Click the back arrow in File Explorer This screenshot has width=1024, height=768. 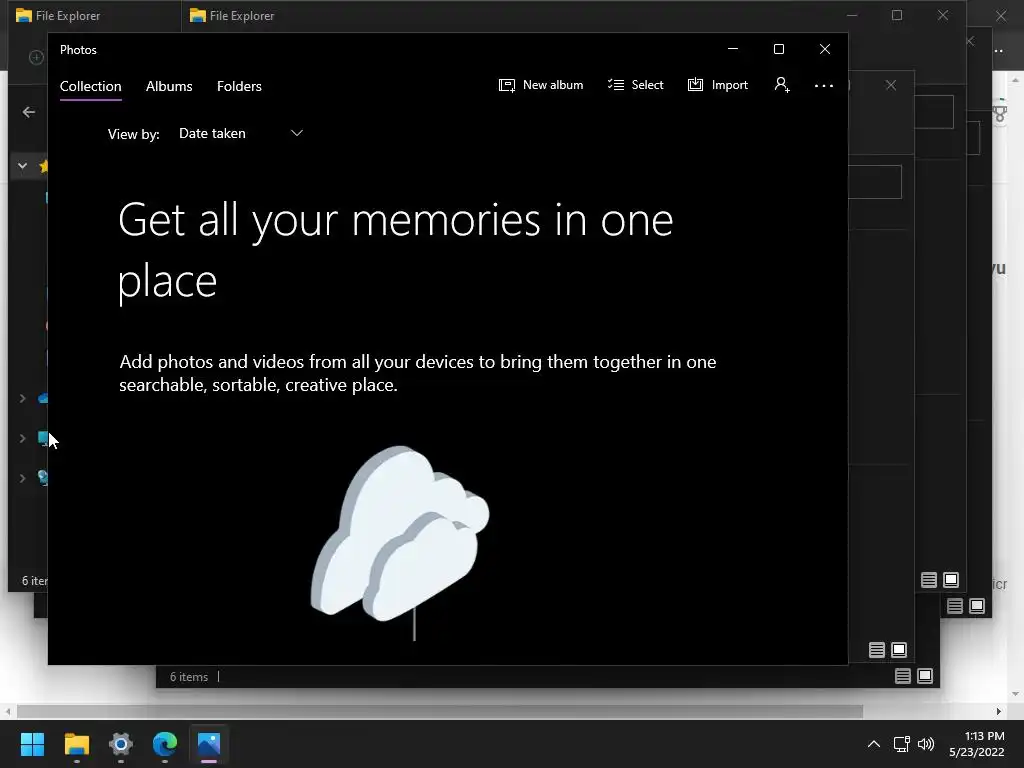[29, 112]
